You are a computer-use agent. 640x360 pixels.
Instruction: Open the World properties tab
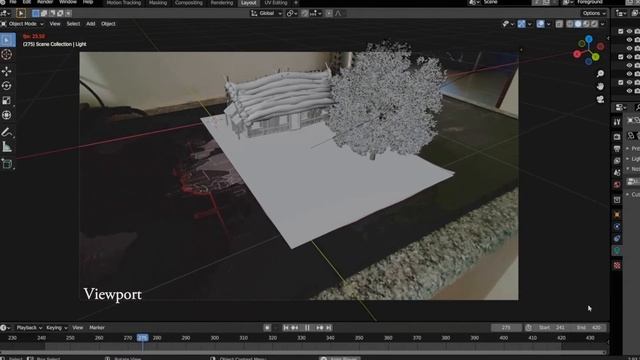click(x=617, y=184)
